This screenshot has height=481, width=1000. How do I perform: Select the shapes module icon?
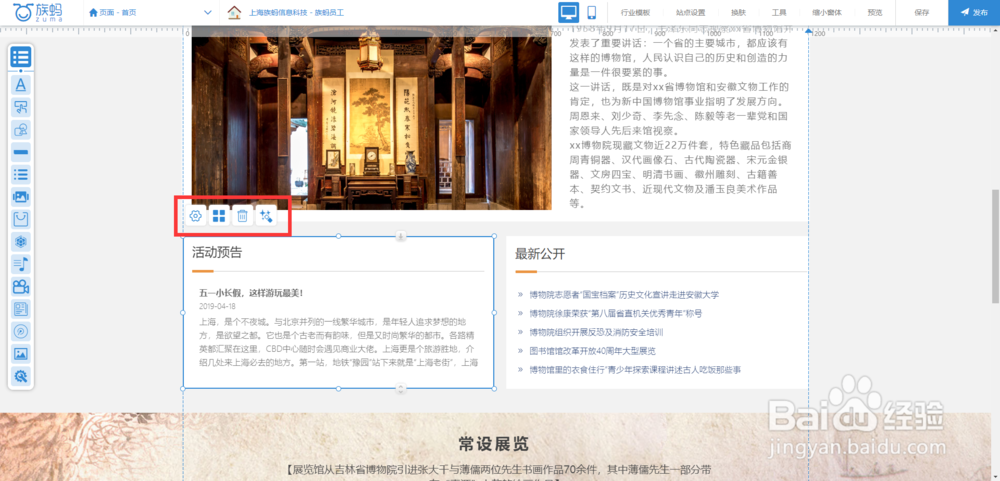[20, 130]
